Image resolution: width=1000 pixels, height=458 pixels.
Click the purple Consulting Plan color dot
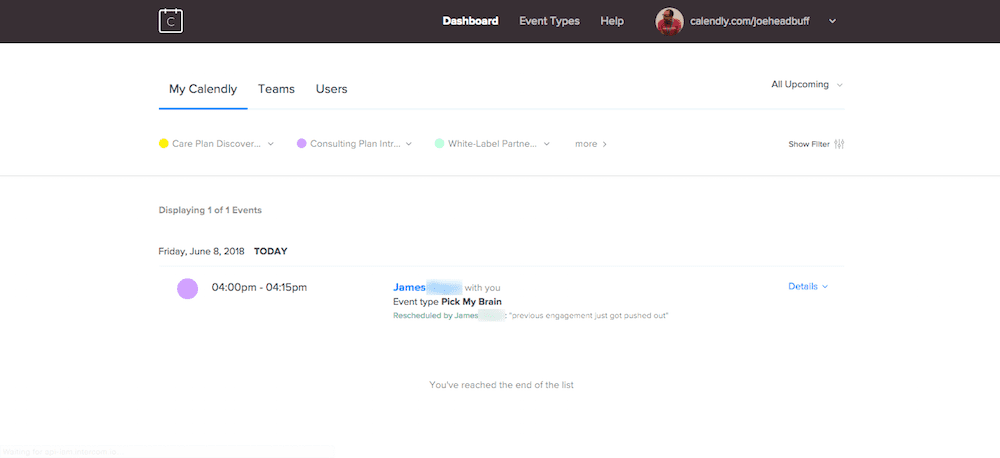click(x=302, y=144)
